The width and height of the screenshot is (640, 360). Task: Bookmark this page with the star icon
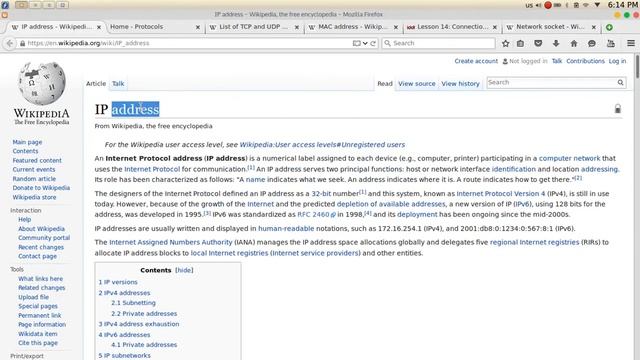point(505,43)
